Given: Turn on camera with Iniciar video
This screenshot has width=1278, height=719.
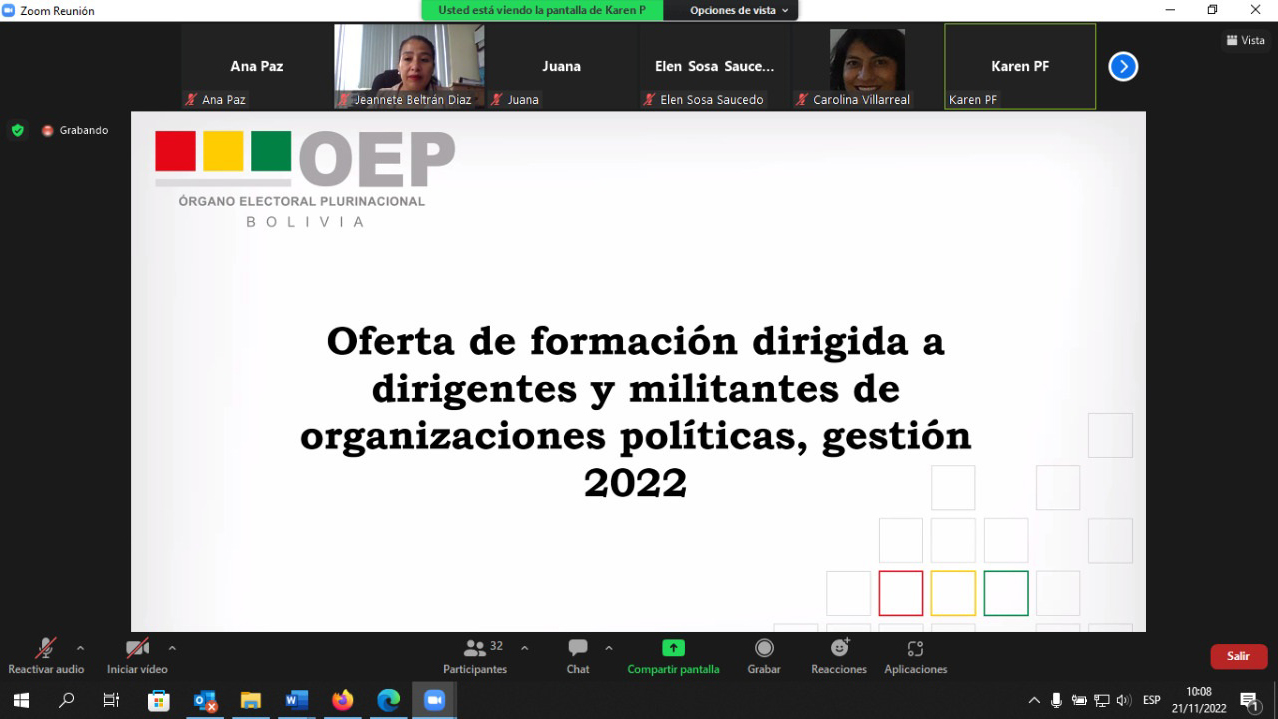Looking at the screenshot, I should (137, 656).
